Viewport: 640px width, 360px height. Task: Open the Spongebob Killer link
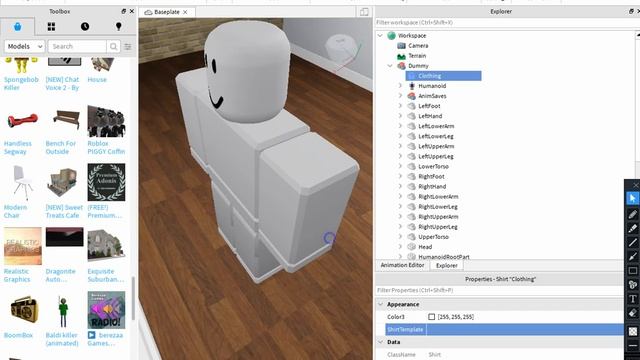coord(21,83)
